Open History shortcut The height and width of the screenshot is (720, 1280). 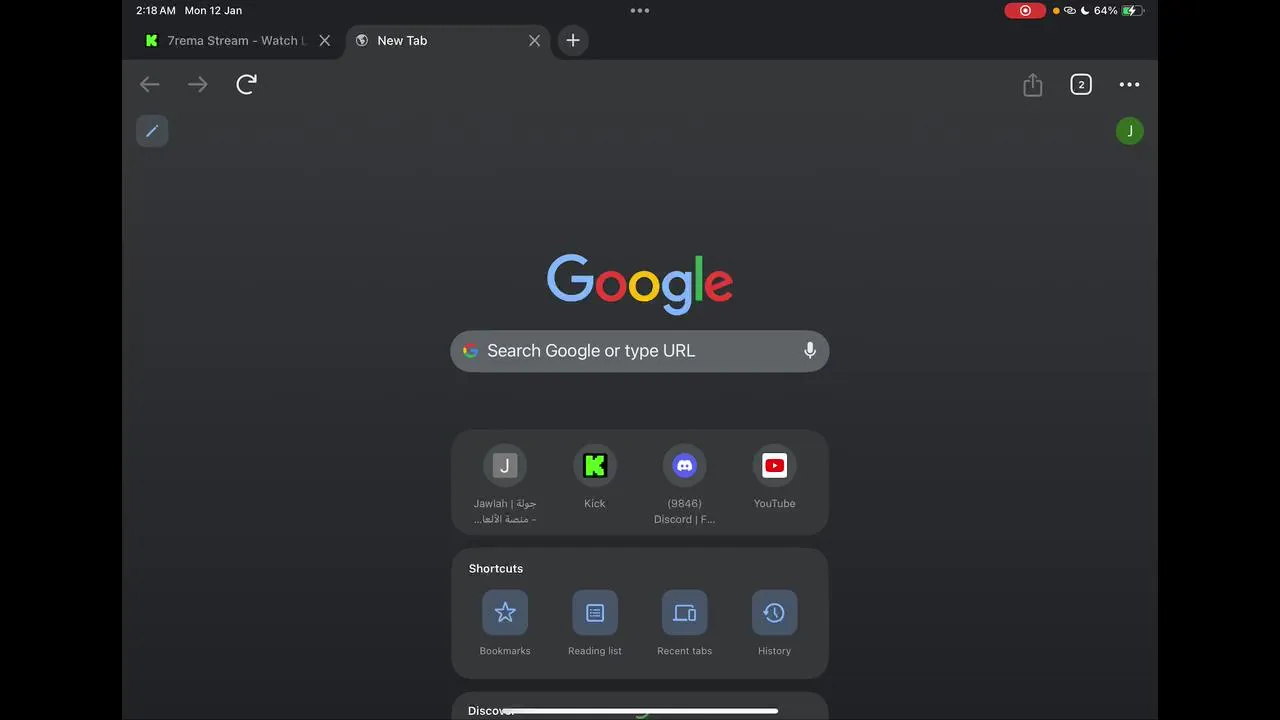[775, 623]
